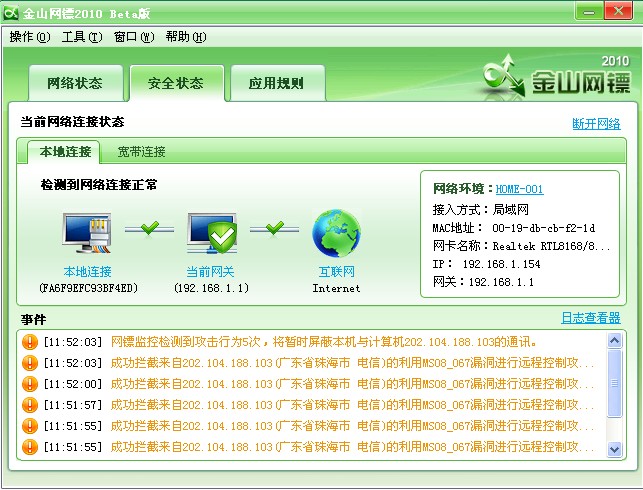Select the 11:52:00 intercepted attack event text
This screenshot has width=643, height=490.
(x=352, y=384)
